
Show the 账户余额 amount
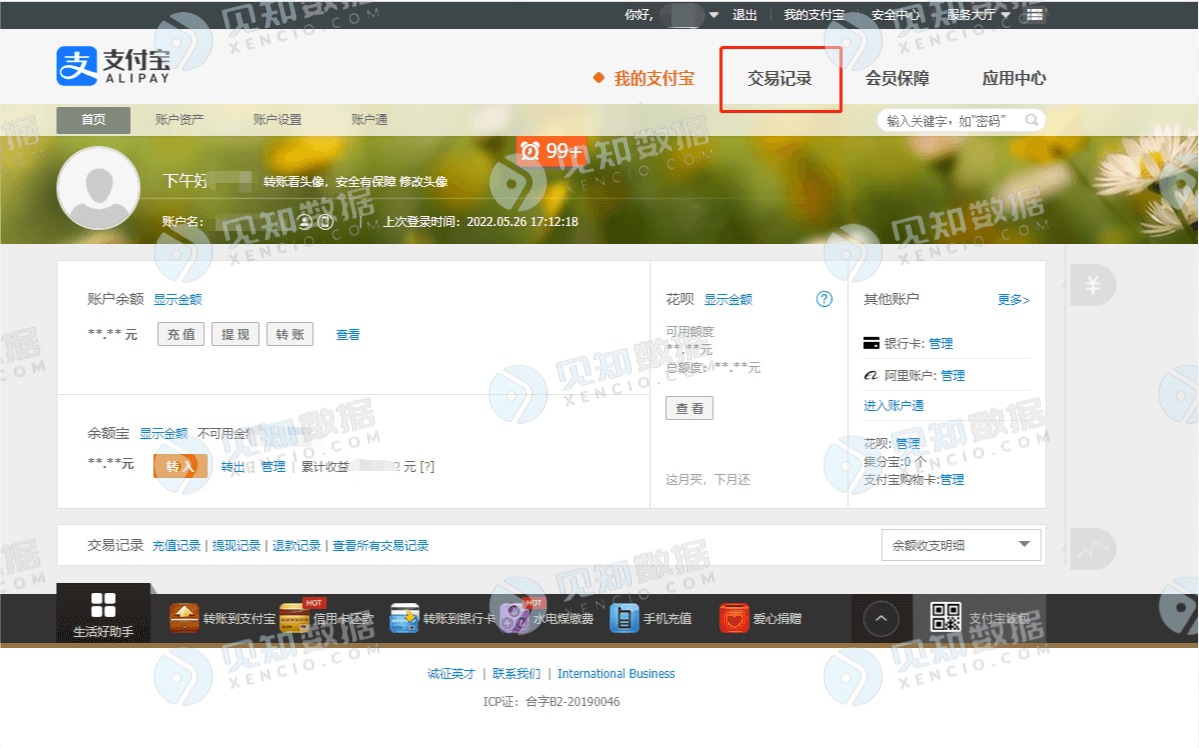[178, 299]
